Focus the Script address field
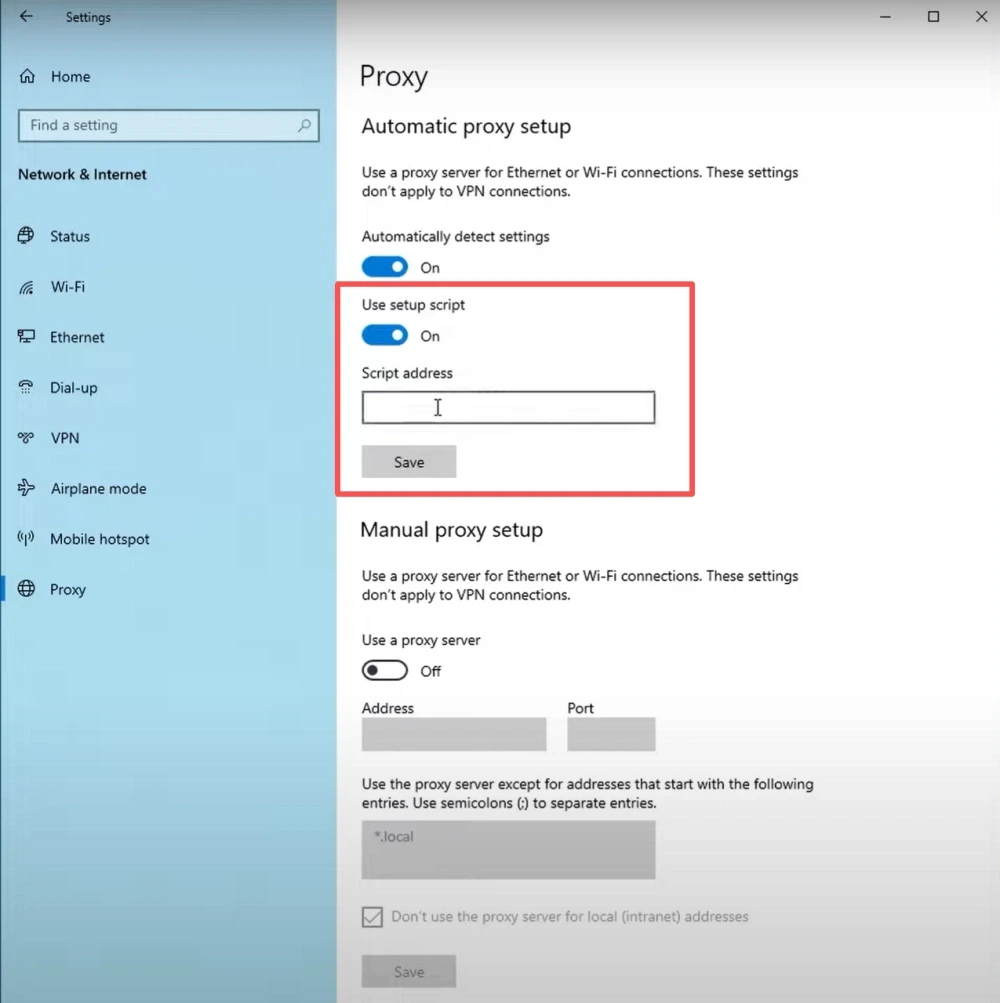The width and height of the screenshot is (1000, 1003). click(508, 407)
